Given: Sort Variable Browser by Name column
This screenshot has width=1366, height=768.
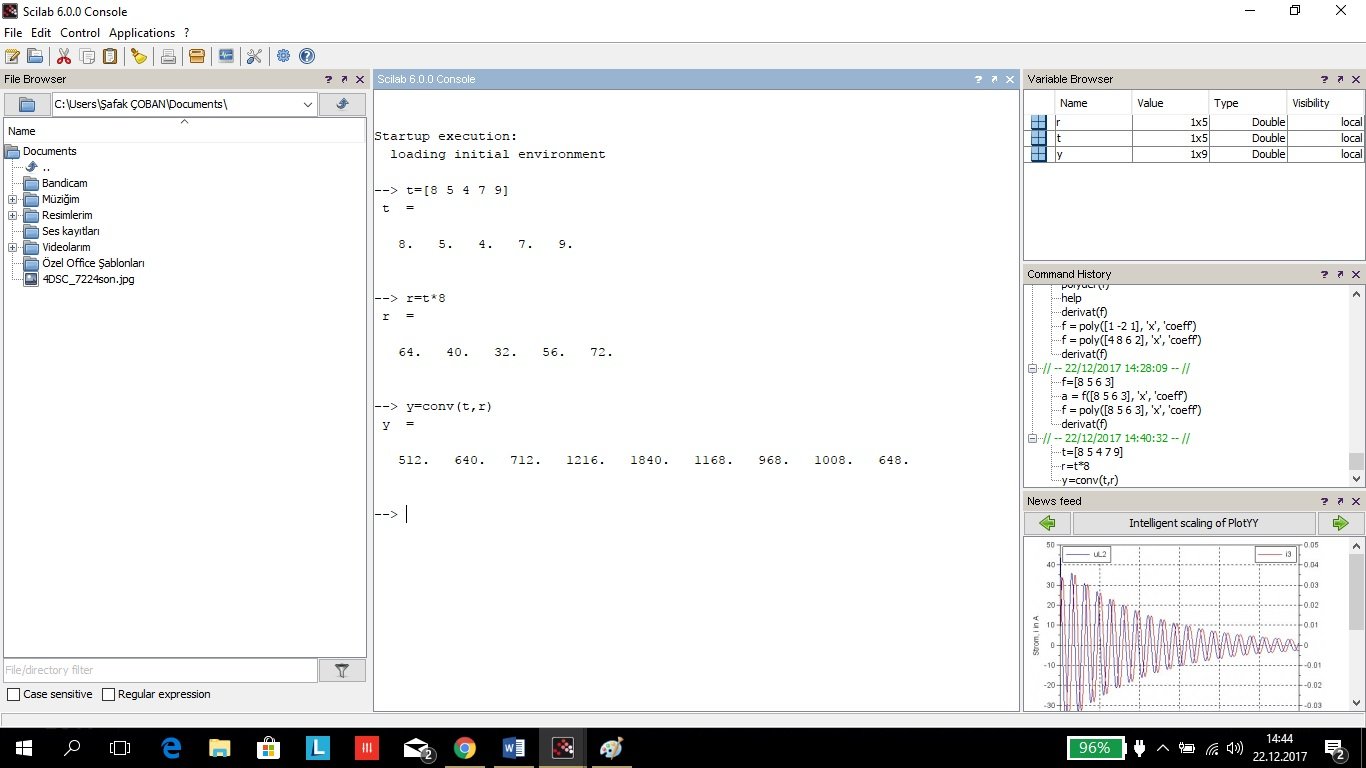Looking at the screenshot, I should click(1093, 103).
